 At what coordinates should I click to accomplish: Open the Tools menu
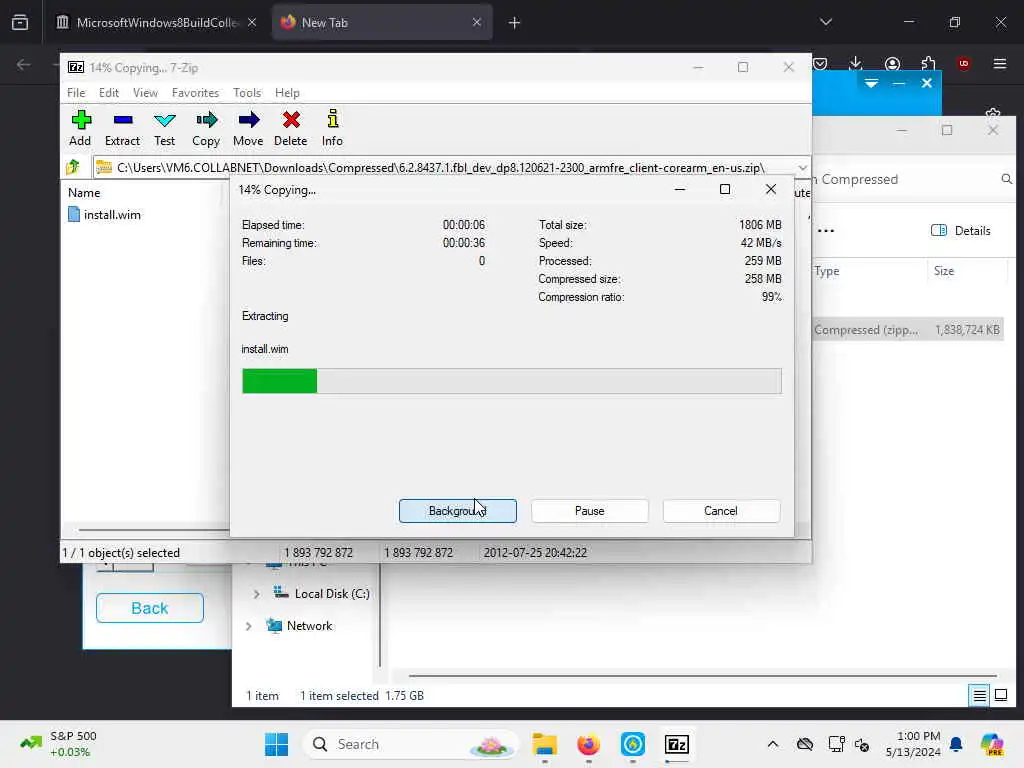click(x=247, y=93)
